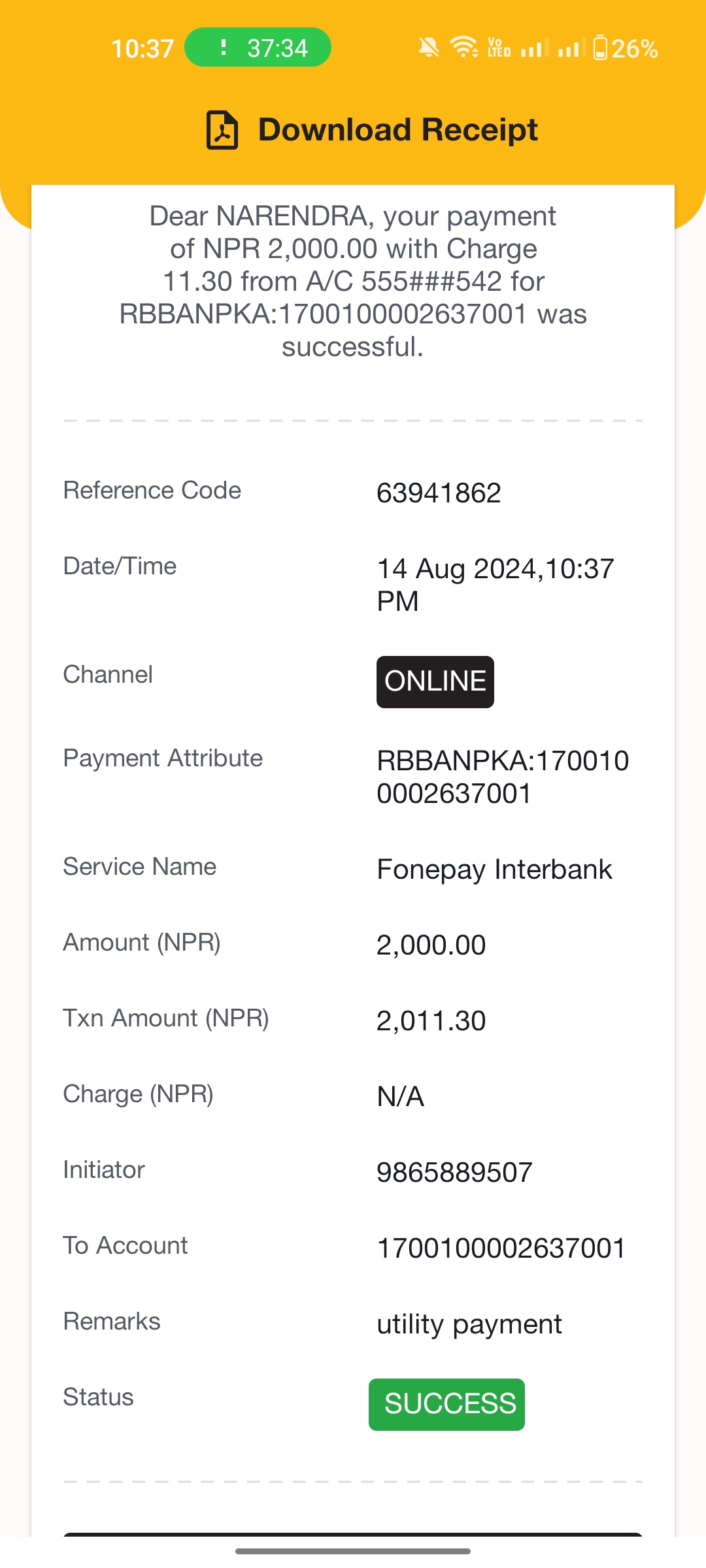
Task: Tap the first signal strength bars
Action: [534, 48]
